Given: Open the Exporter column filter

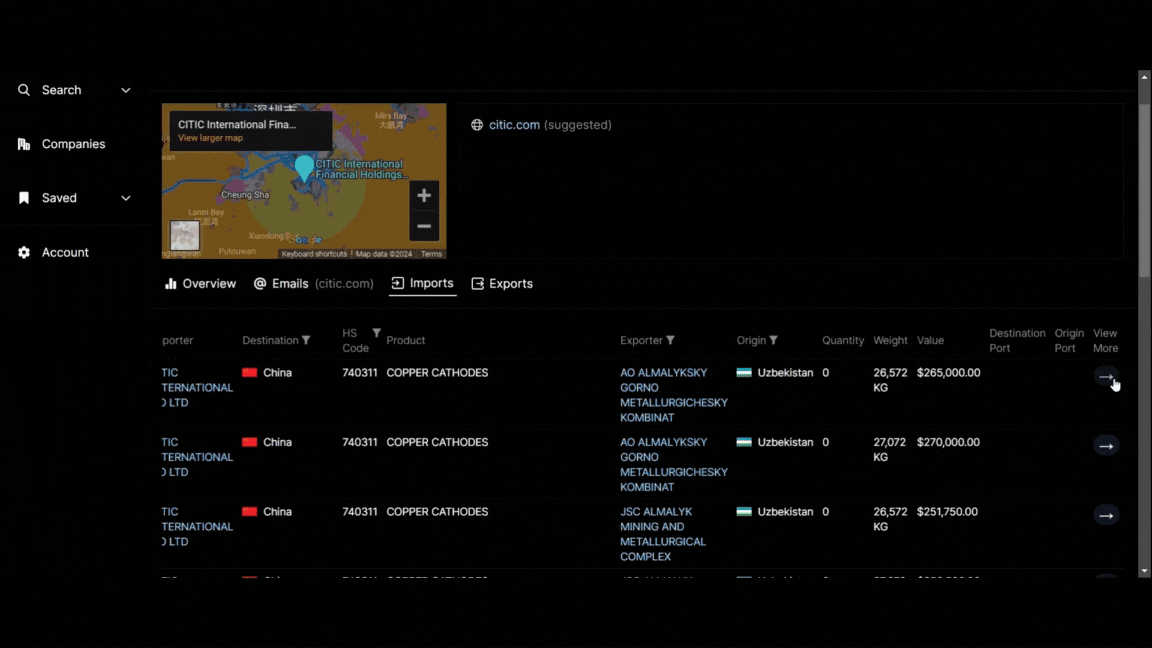Looking at the screenshot, I should (x=670, y=341).
